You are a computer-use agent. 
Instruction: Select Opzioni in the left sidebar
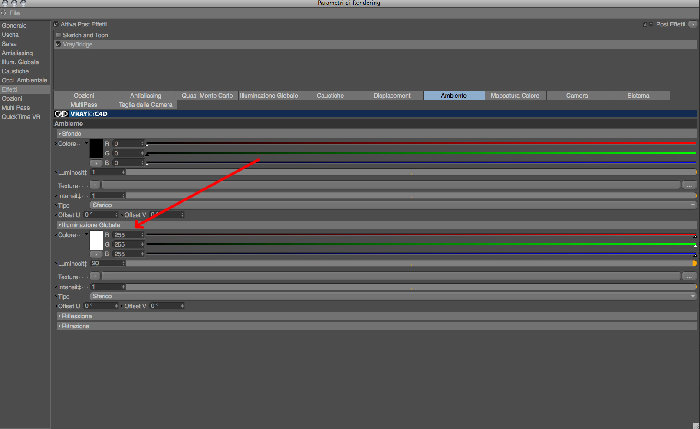coord(12,99)
